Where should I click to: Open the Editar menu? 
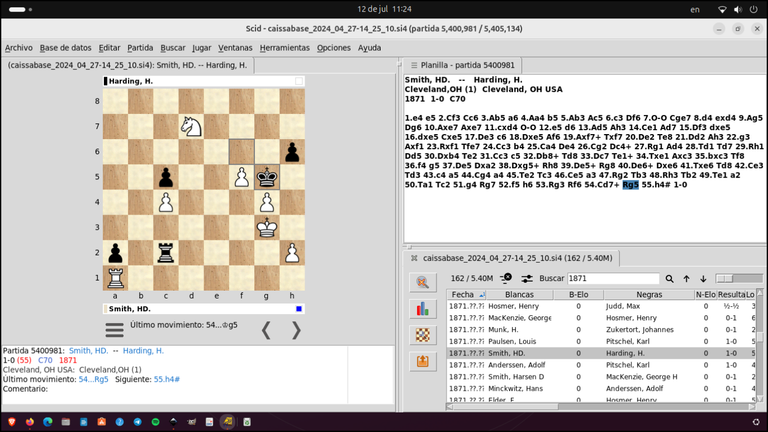click(109, 48)
